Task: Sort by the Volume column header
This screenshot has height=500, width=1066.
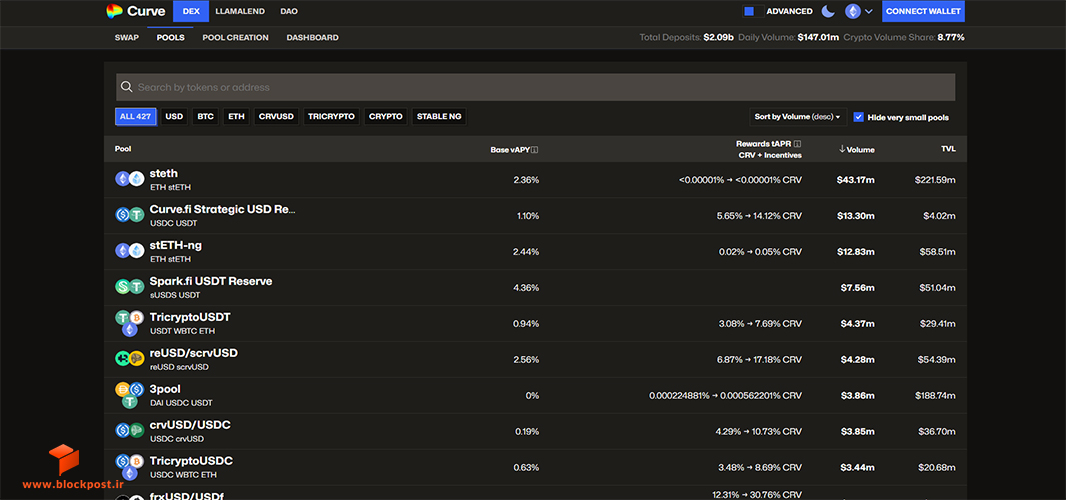Action: [857, 150]
